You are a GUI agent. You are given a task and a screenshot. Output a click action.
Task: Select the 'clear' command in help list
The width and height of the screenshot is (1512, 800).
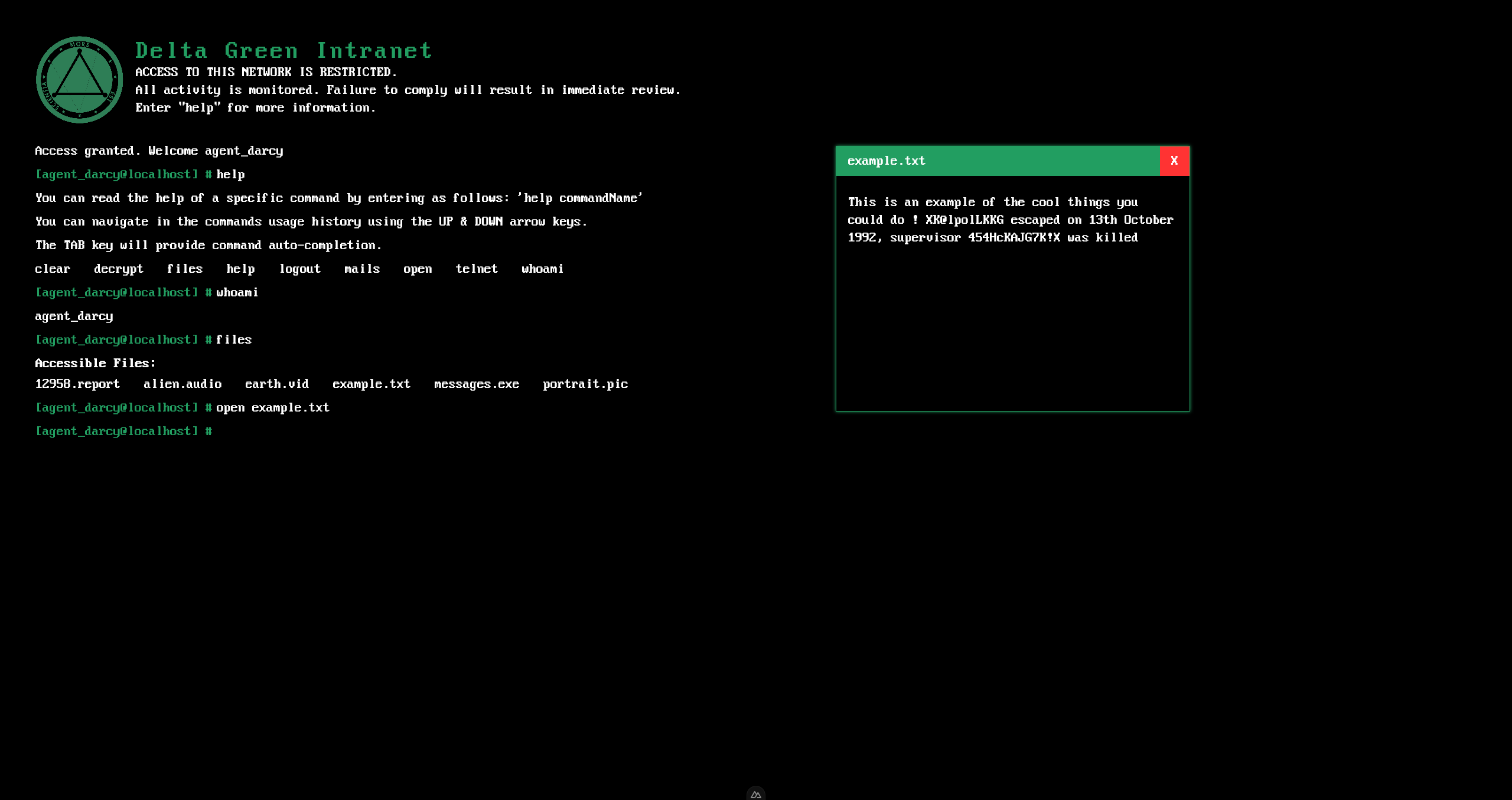click(x=53, y=269)
